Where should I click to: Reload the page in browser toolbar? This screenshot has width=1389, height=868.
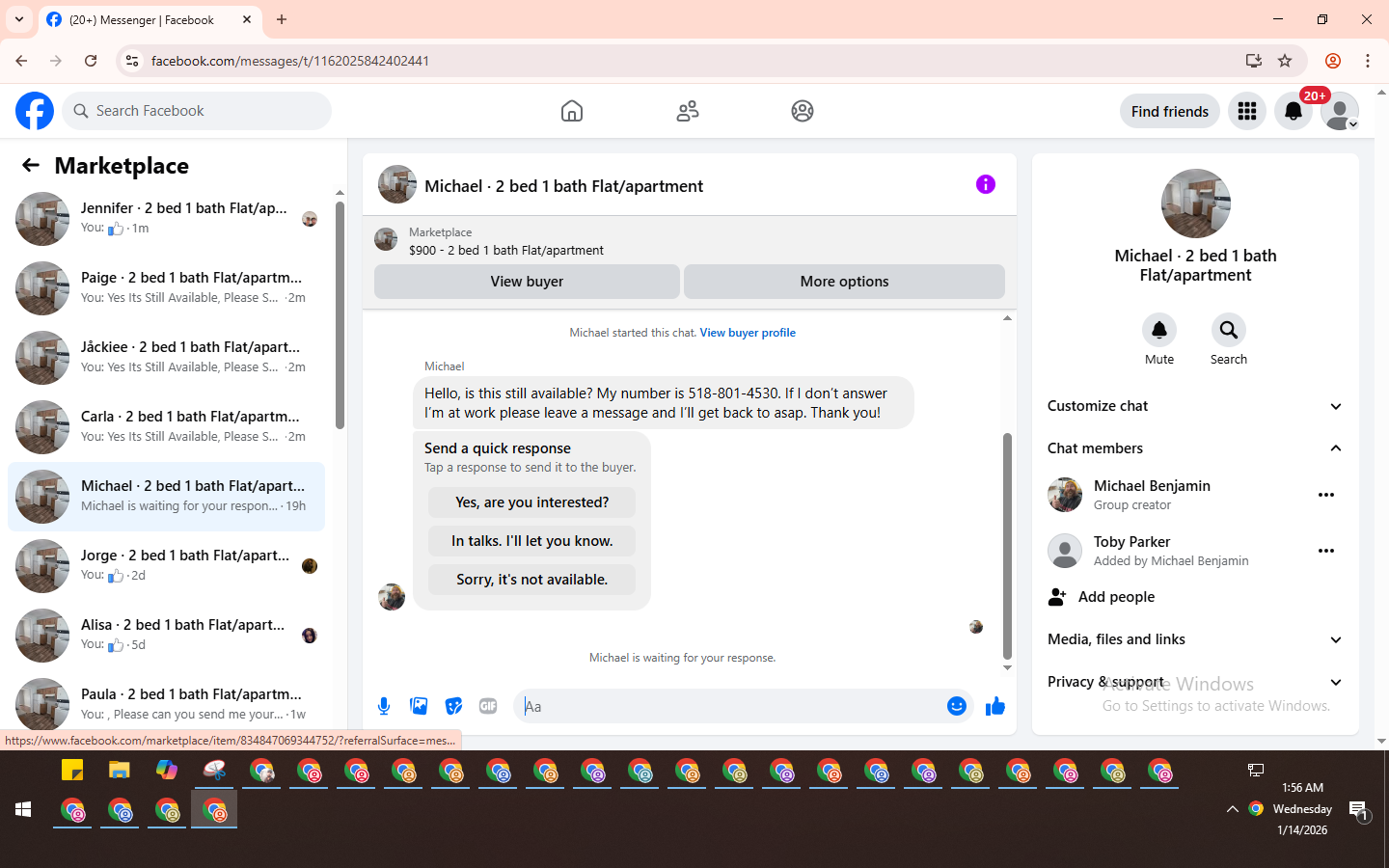click(91, 61)
